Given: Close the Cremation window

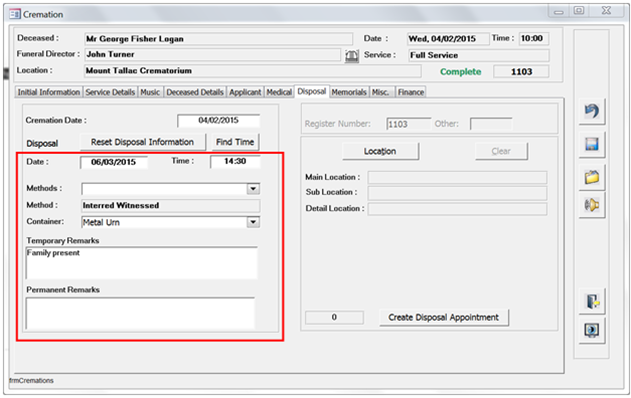Looking at the screenshot, I should tap(606, 11).
